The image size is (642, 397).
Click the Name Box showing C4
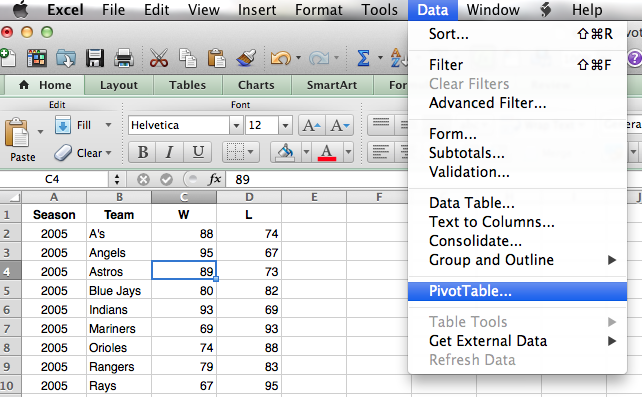click(x=53, y=179)
